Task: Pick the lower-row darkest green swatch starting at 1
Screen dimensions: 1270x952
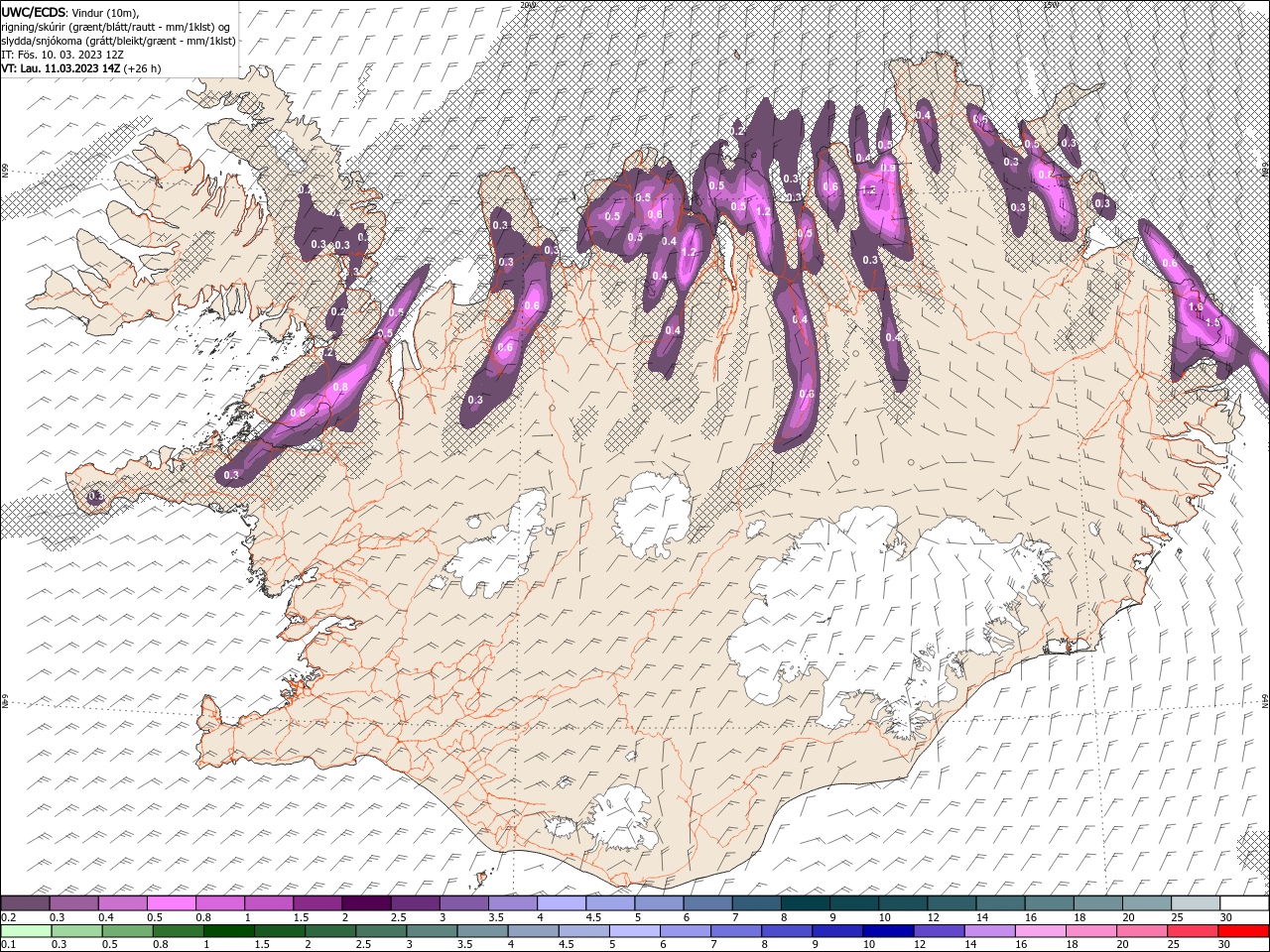Action: click(x=228, y=931)
